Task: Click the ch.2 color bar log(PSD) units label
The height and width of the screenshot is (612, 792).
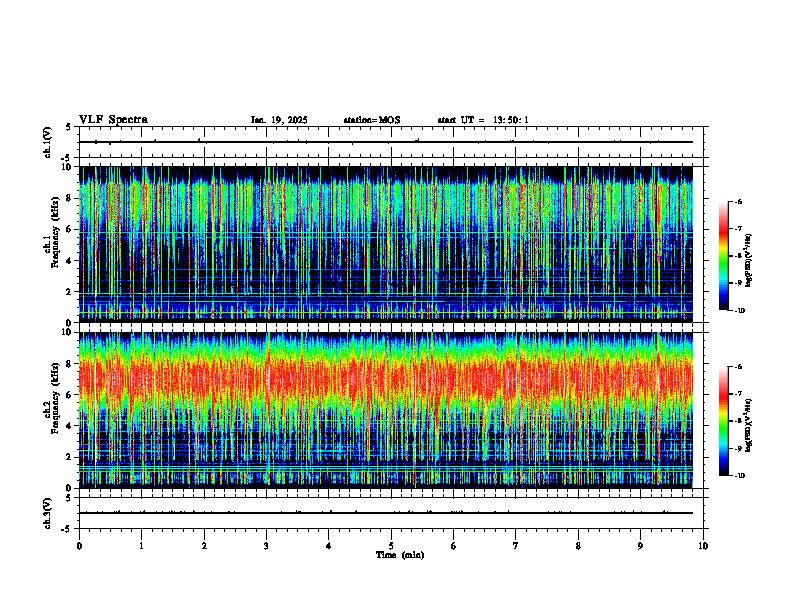Action: (x=749, y=424)
